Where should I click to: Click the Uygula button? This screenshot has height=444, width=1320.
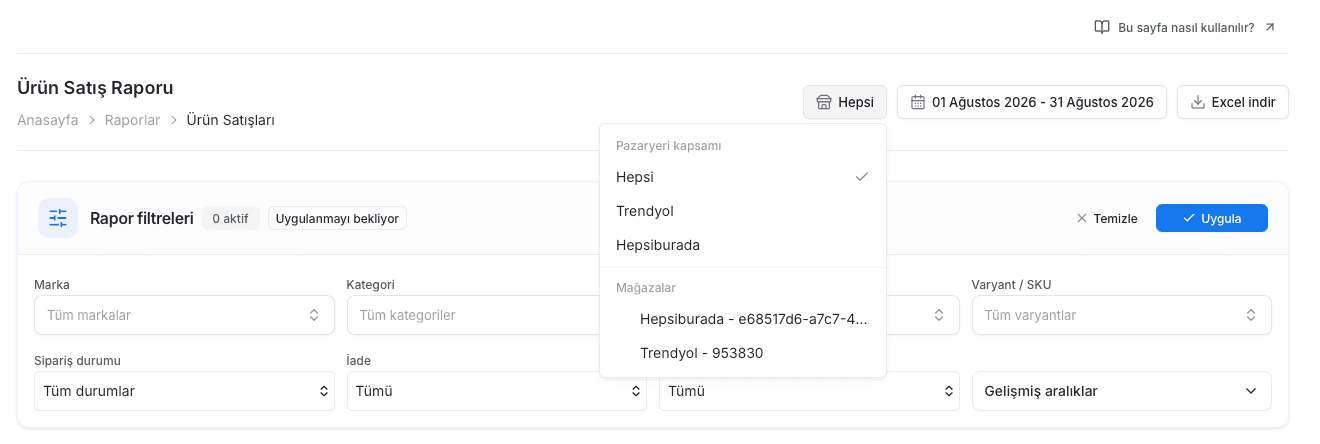pos(1212,218)
